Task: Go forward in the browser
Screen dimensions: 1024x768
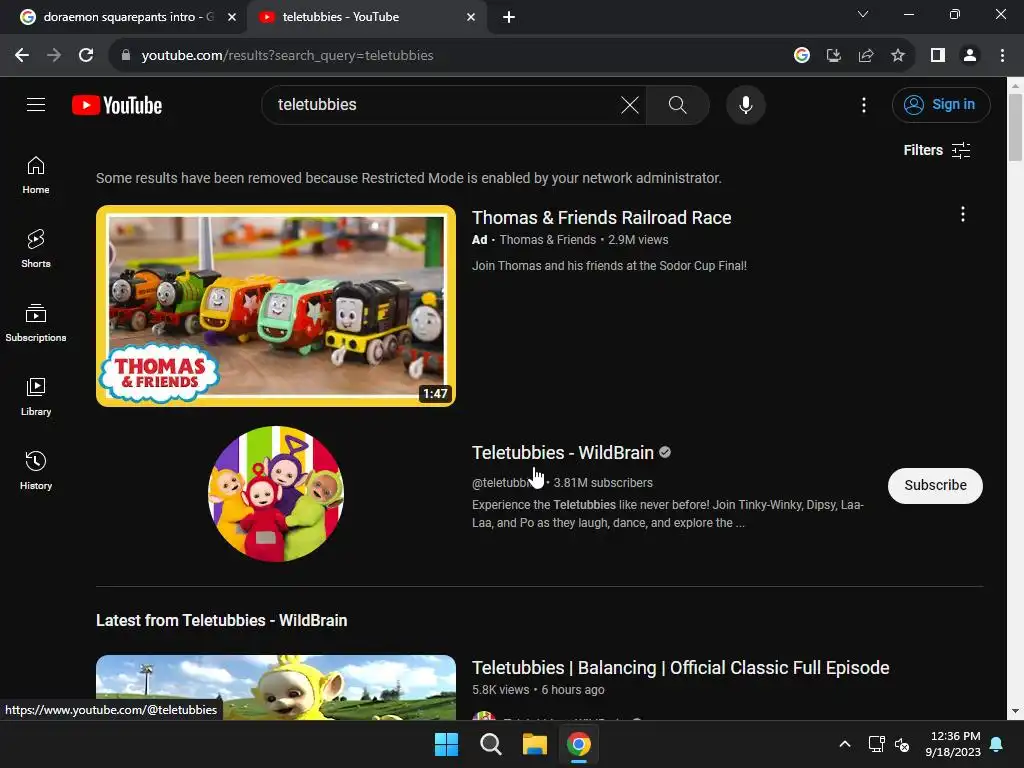Action: point(54,56)
